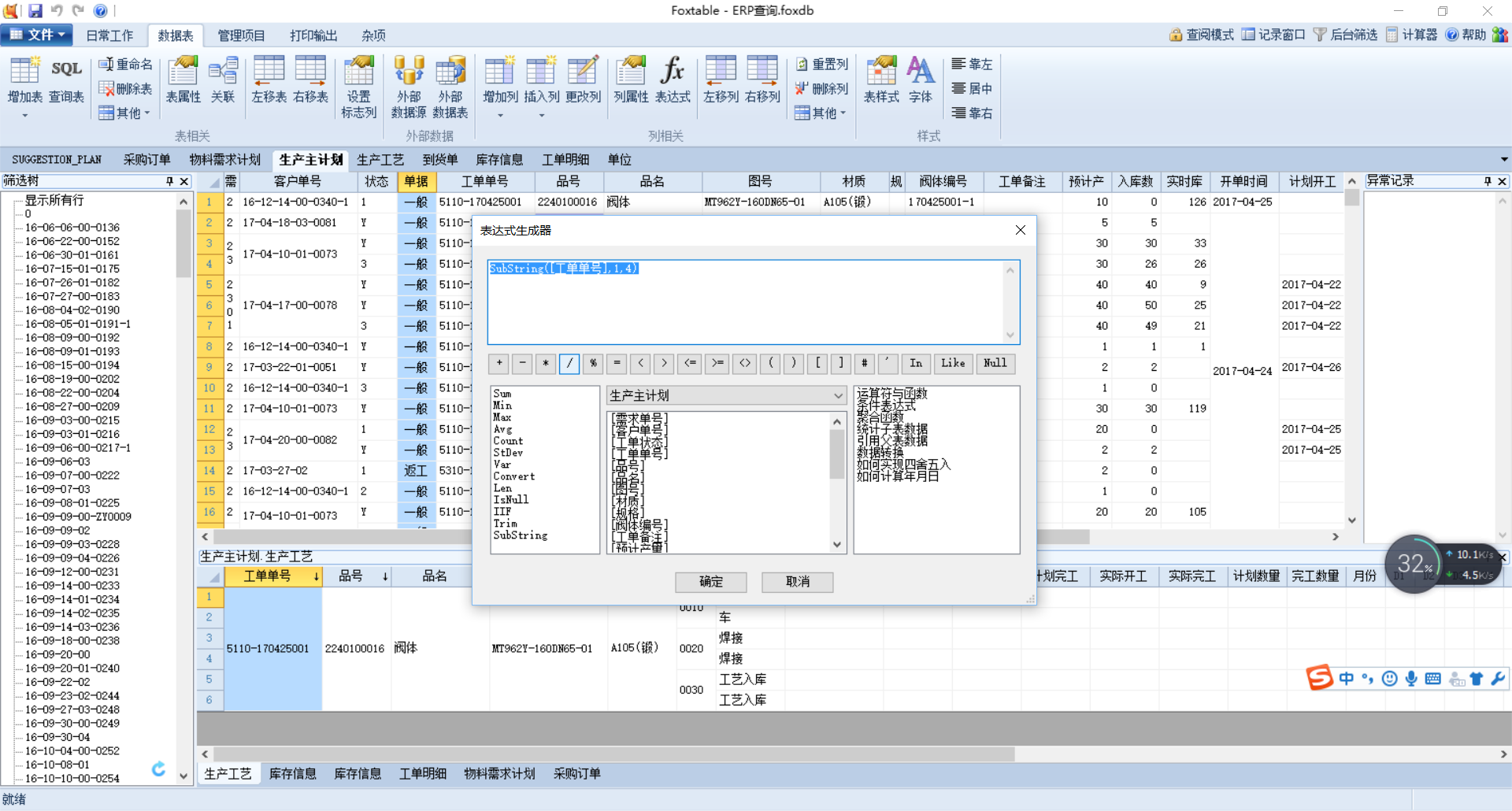The image size is (1512, 811).
Task: Open the SQL 查询表 tool
Action: click(66, 80)
